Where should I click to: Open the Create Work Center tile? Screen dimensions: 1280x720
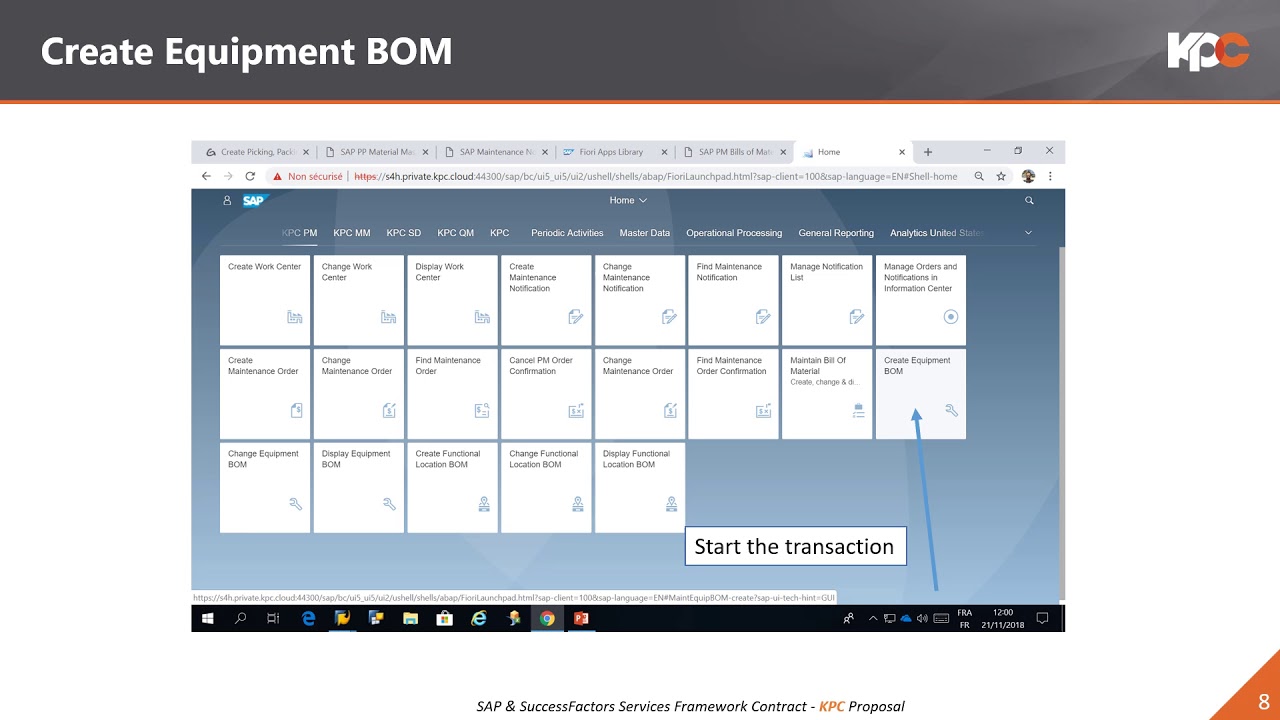[264, 300]
